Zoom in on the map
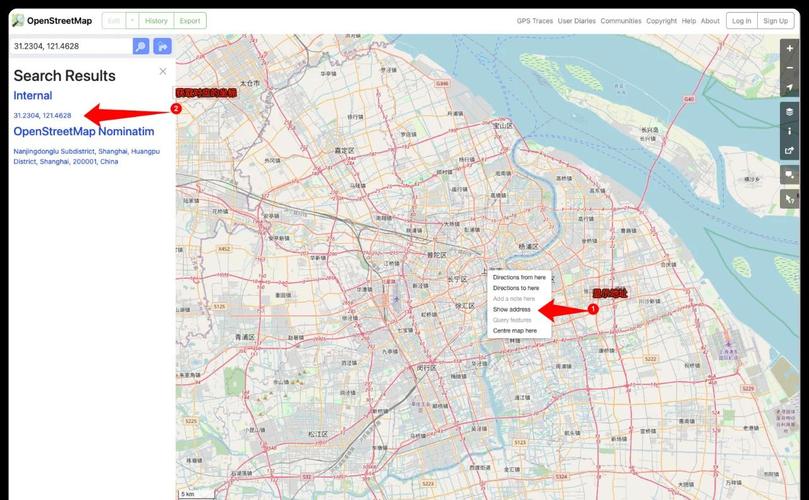The height and width of the screenshot is (500, 809). click(790, 48)
